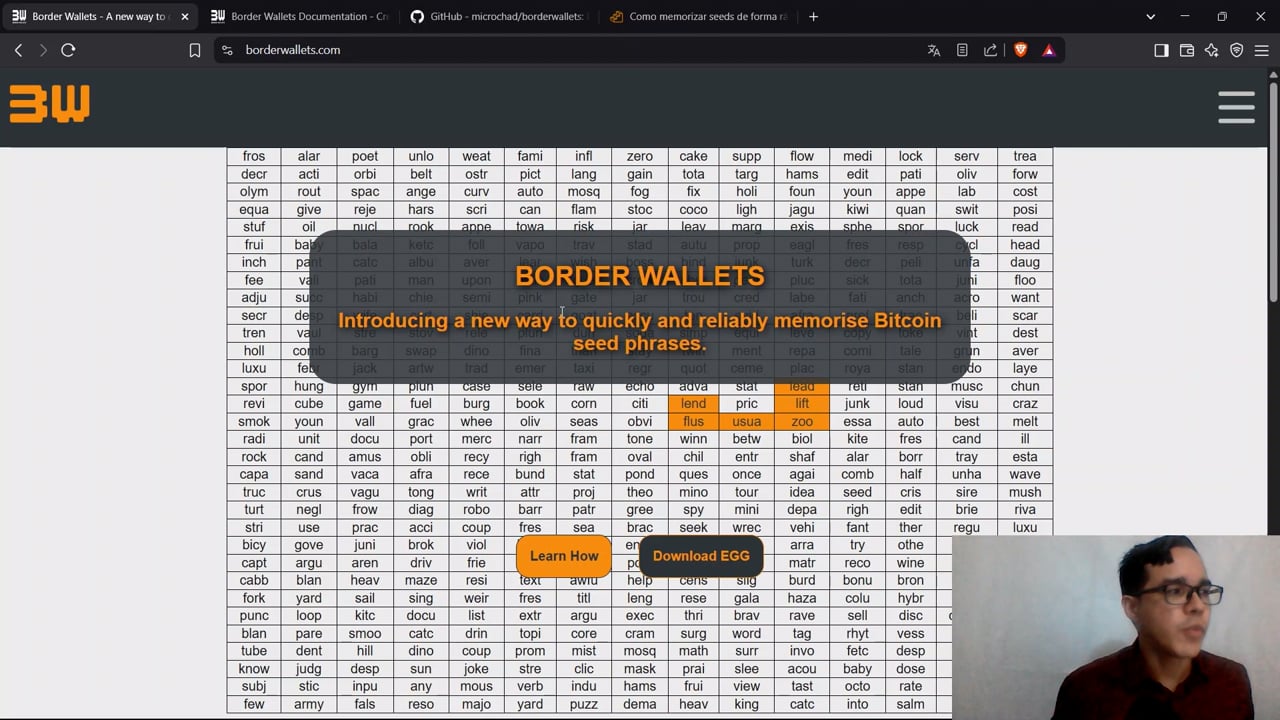Image resolution: width=1280 pixels, height=720 pixels.
Task: Share this page icon
Action: [990, 50]
